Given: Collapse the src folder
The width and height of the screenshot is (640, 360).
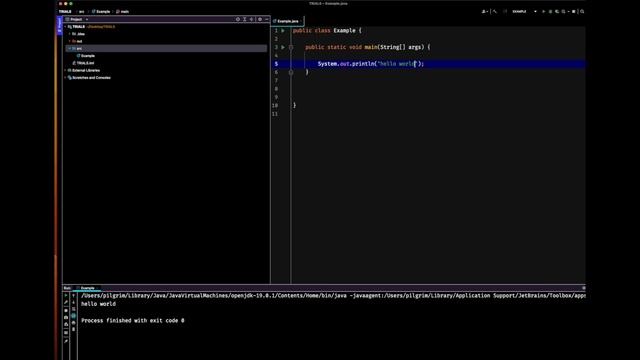Looking at the screenshot, I should 70,49.
